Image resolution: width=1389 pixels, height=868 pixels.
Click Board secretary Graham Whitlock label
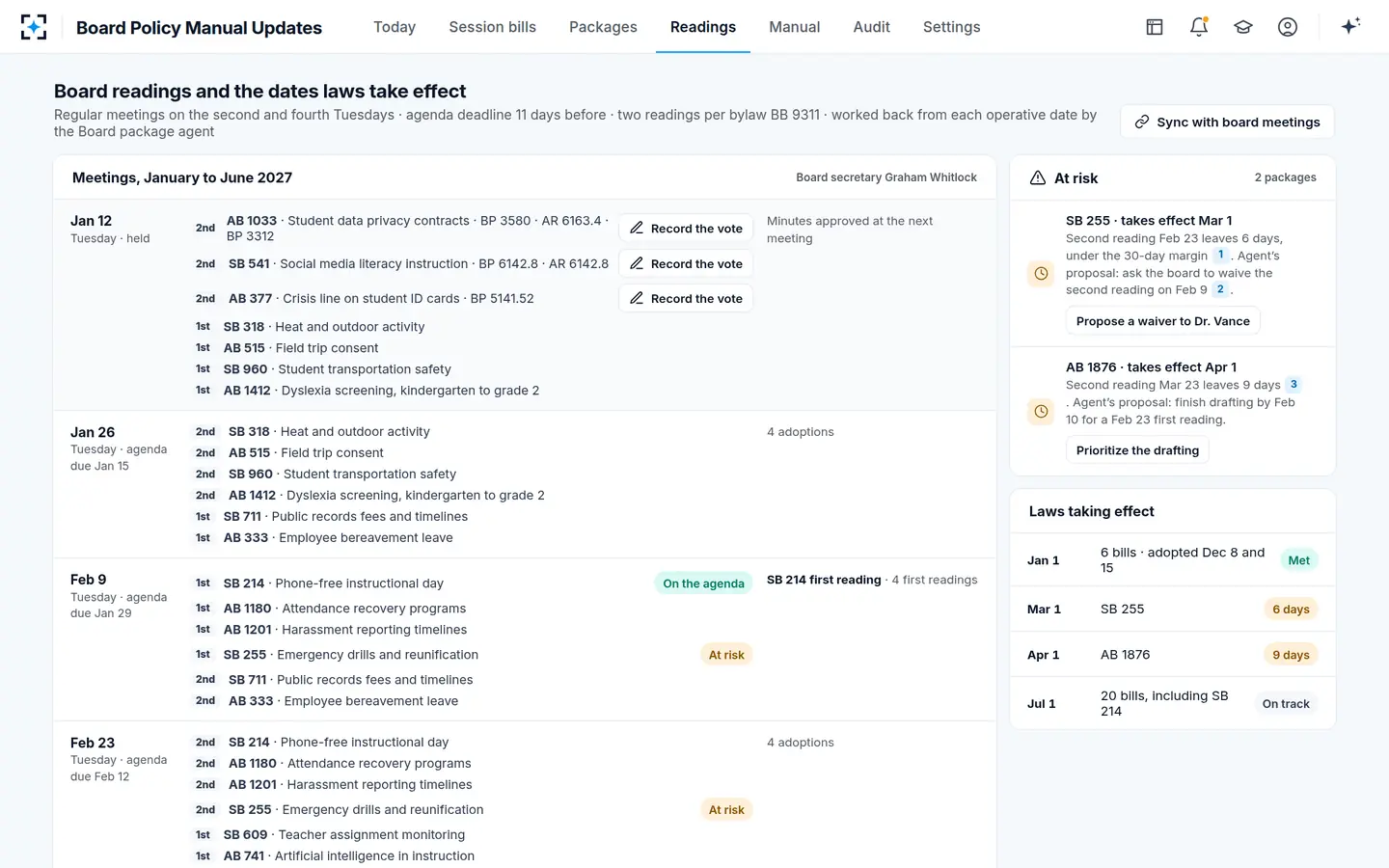[x=886, y=177]
